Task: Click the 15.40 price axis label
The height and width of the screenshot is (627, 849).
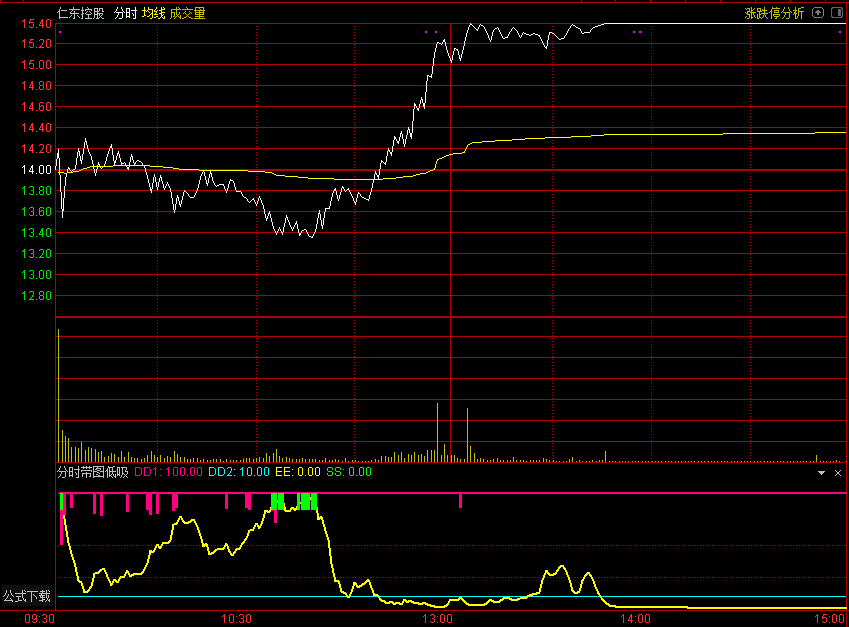Action: tap(36, 24)
